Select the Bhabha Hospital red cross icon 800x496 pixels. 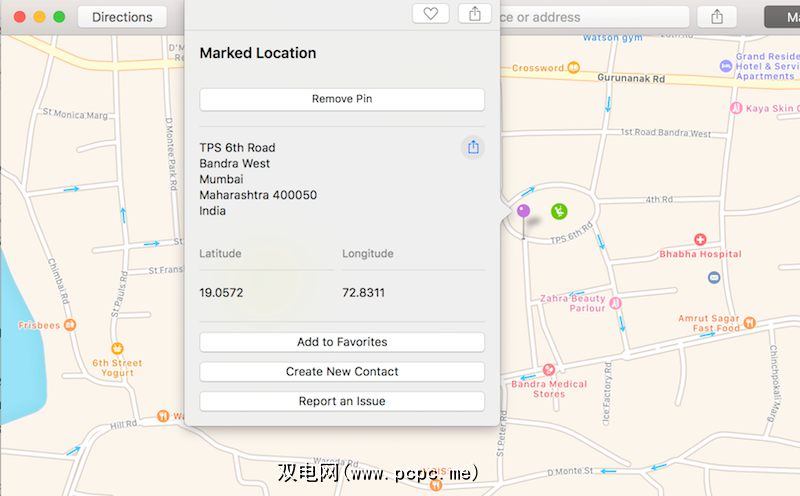click(700, 239)
